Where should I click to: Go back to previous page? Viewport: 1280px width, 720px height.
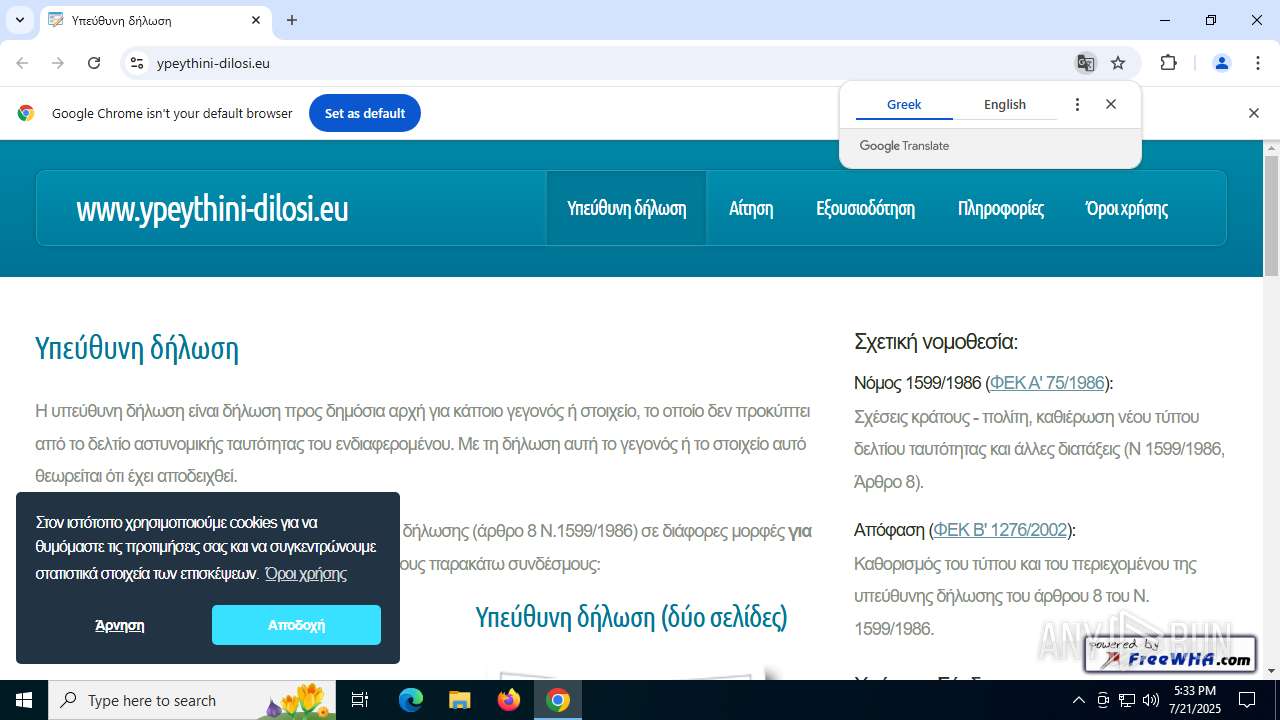[x=22, y=63]
